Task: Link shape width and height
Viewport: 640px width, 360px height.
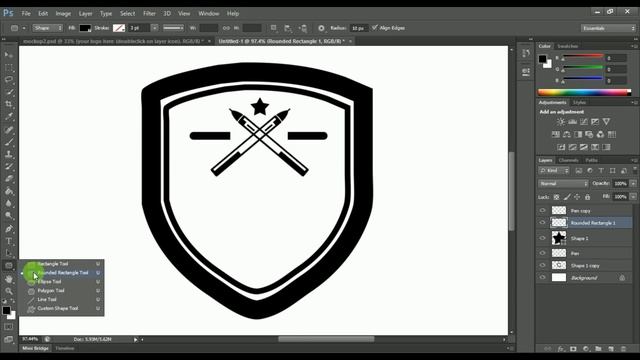Action: point(226,28)
